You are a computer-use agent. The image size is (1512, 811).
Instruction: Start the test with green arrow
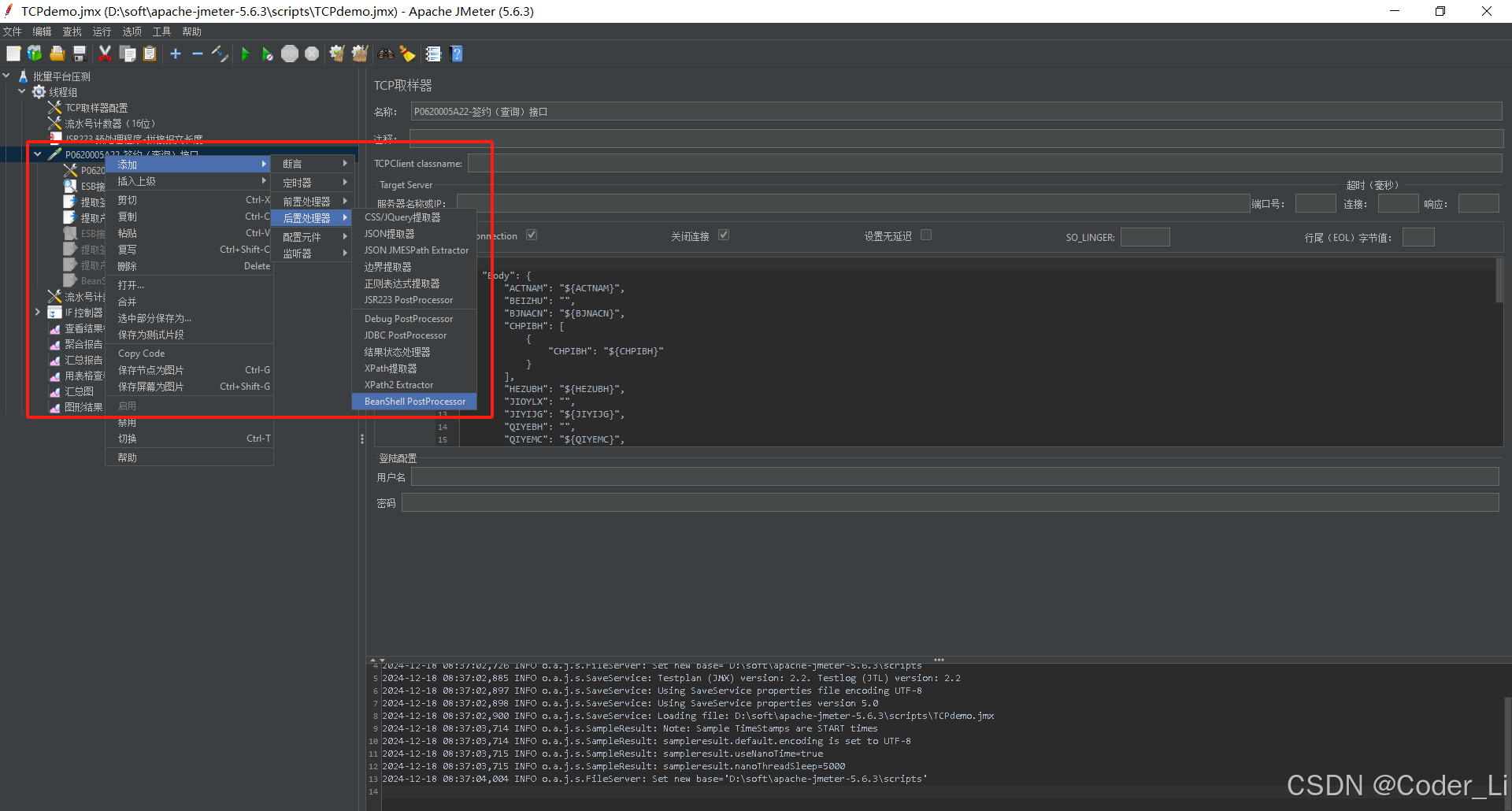click(246, 54)
